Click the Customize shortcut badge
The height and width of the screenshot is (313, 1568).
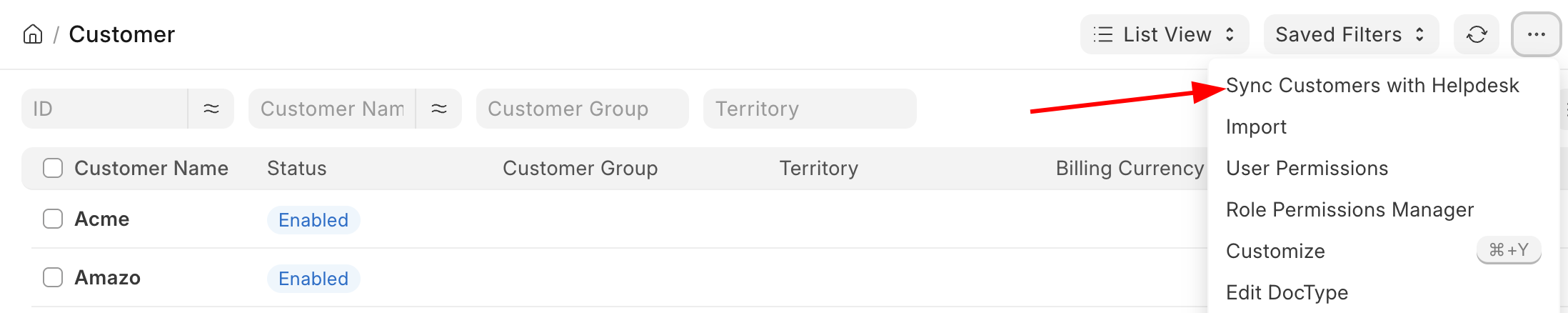[x=1509, y=250]
